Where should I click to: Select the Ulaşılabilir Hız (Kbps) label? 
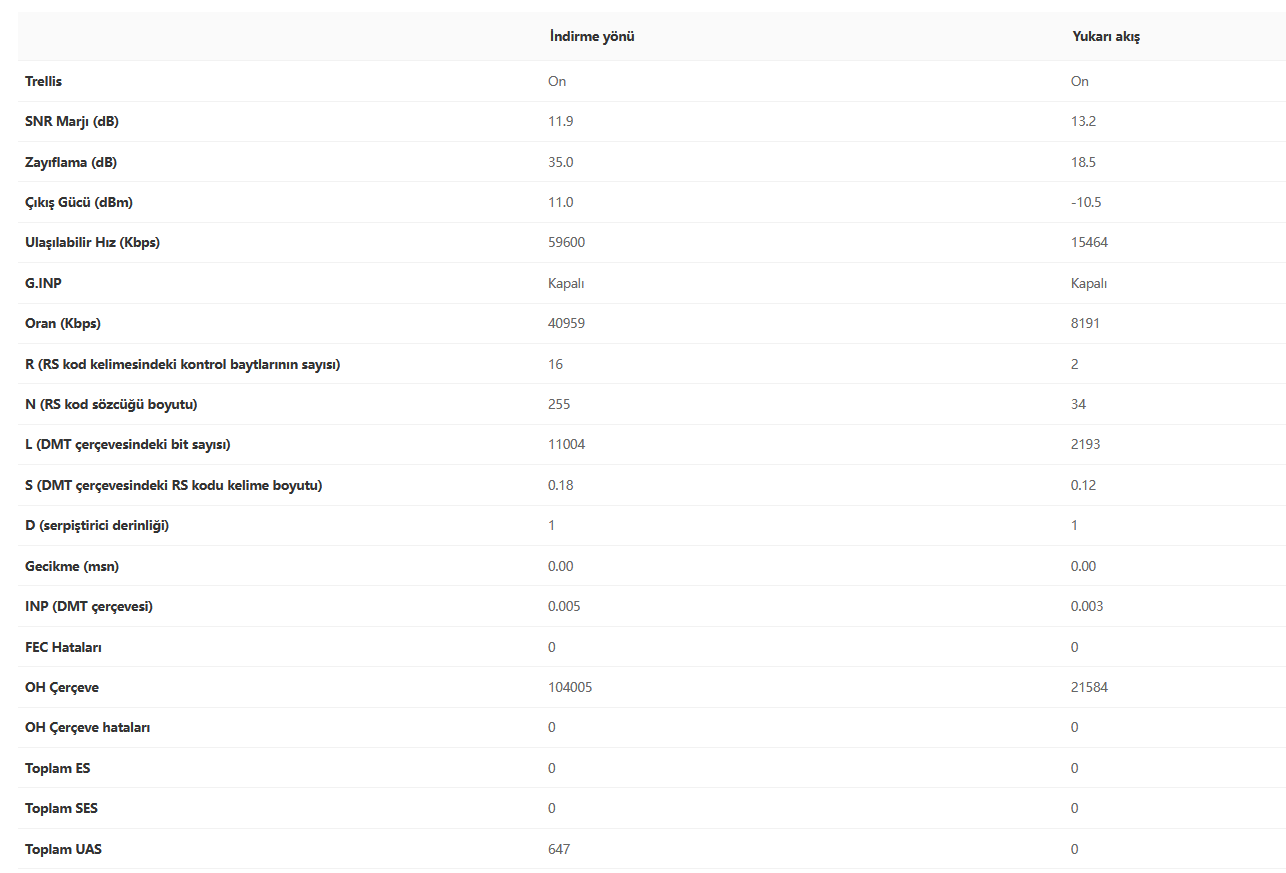pyautogui.click(x=92, y=242)
